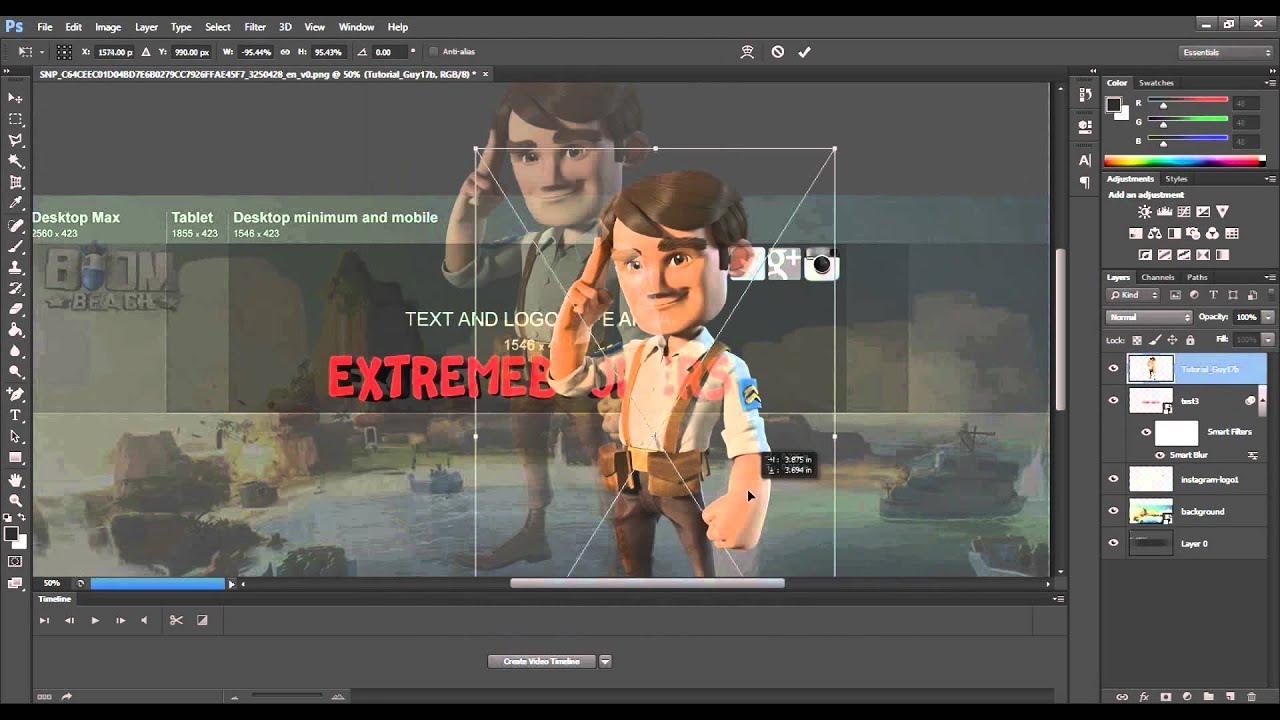Screen dimensions: 1280x720
Task: Cancel the transform in options bar
Action: coord(777,52)
